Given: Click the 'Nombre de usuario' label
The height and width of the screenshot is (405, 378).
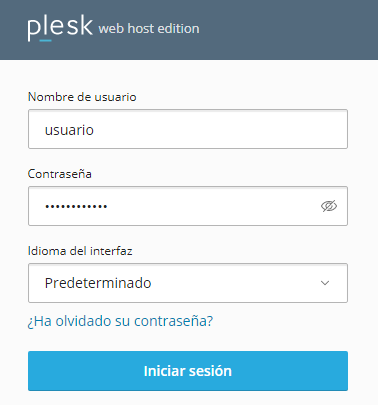Looking at the screenshot, I should tap(82, 97).
